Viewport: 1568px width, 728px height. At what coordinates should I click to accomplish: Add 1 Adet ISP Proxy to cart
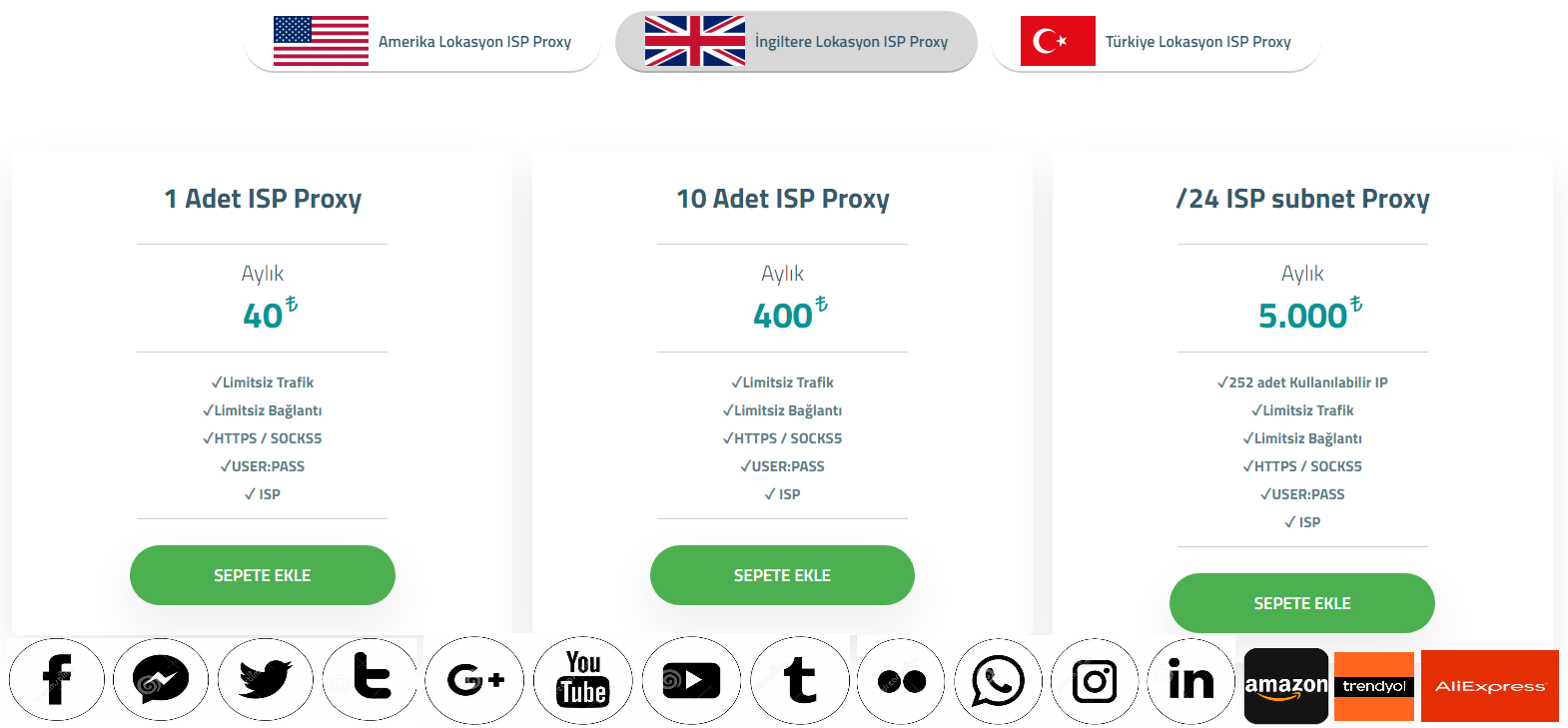263,575
